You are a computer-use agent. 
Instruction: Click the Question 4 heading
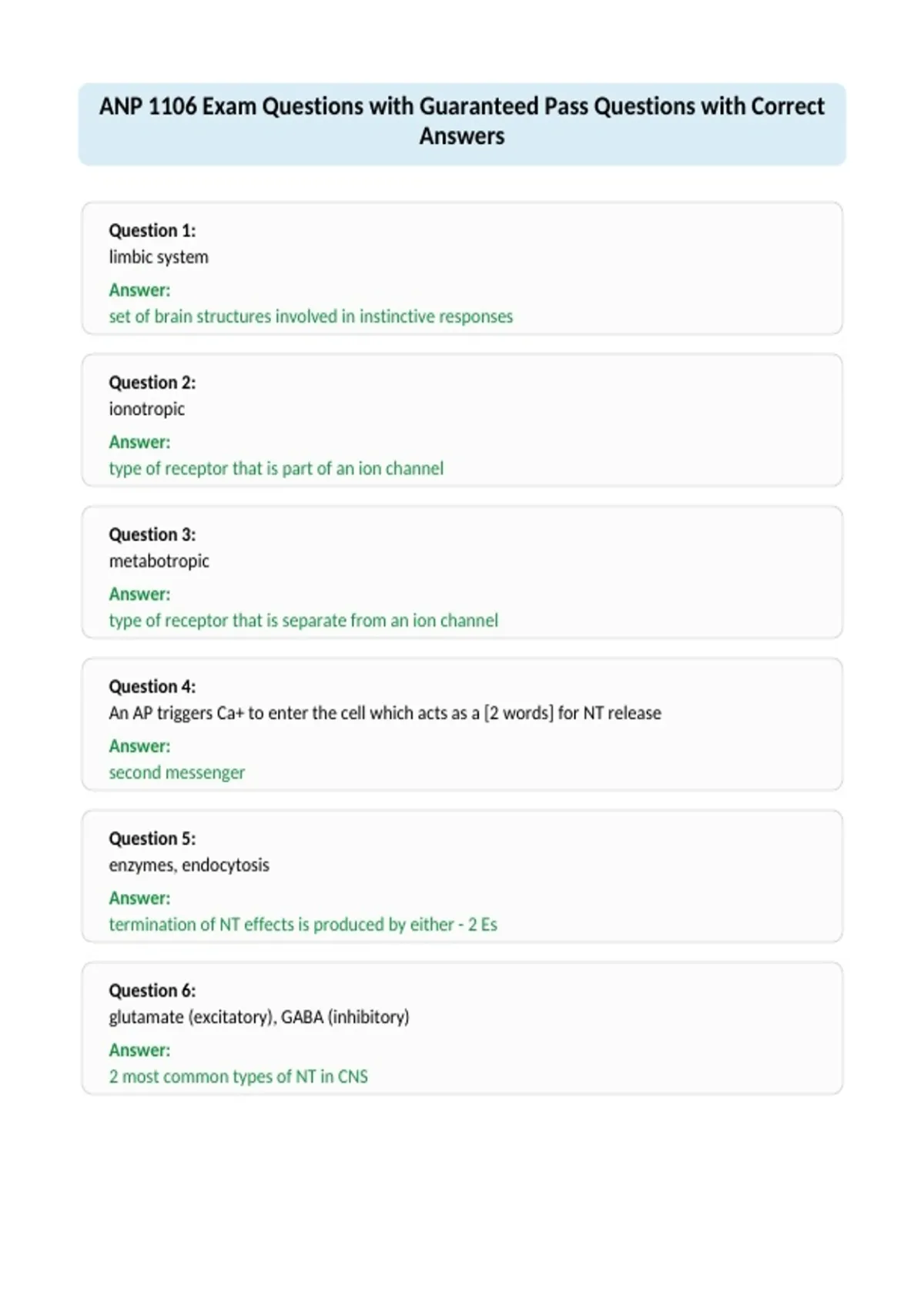pyautogui.click(x=152, y=687)
